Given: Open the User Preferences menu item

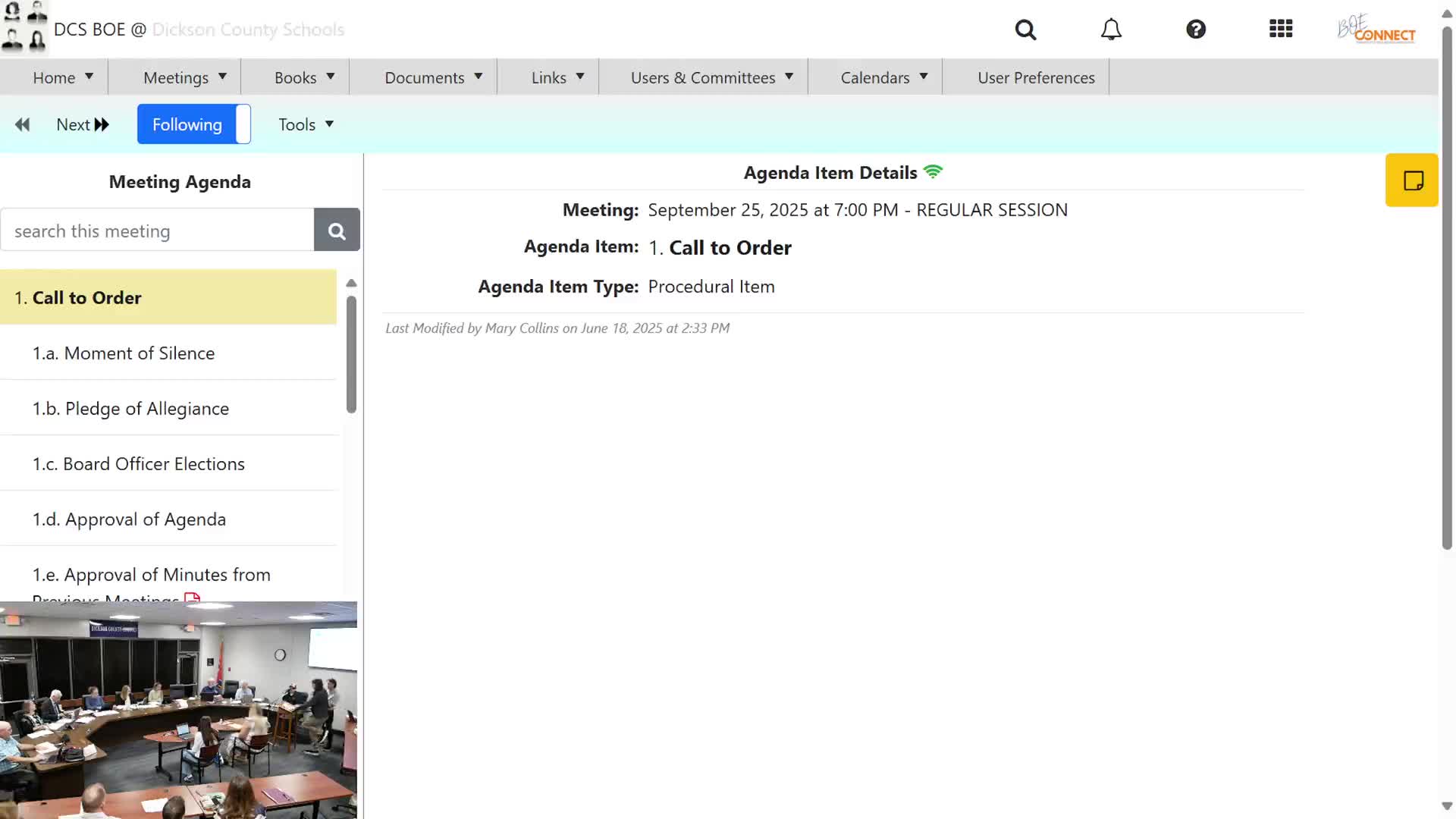Looking at the screenshot, I should [x=1036, y=77].
